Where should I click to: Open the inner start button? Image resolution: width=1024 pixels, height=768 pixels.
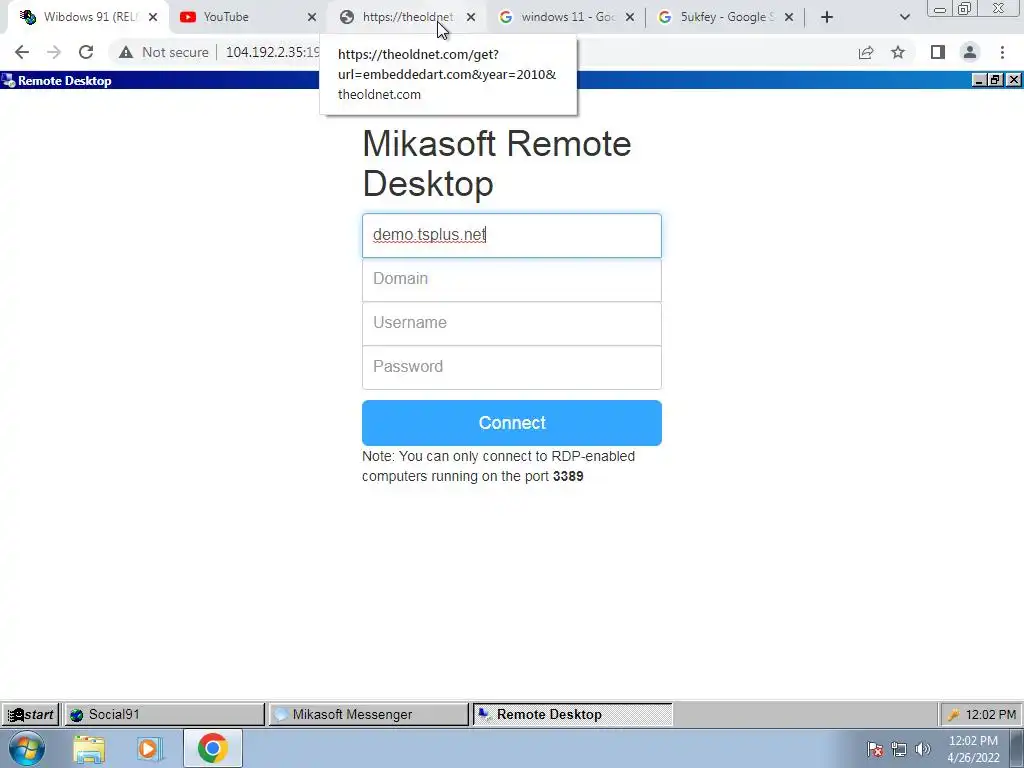(x=30, y=714)
